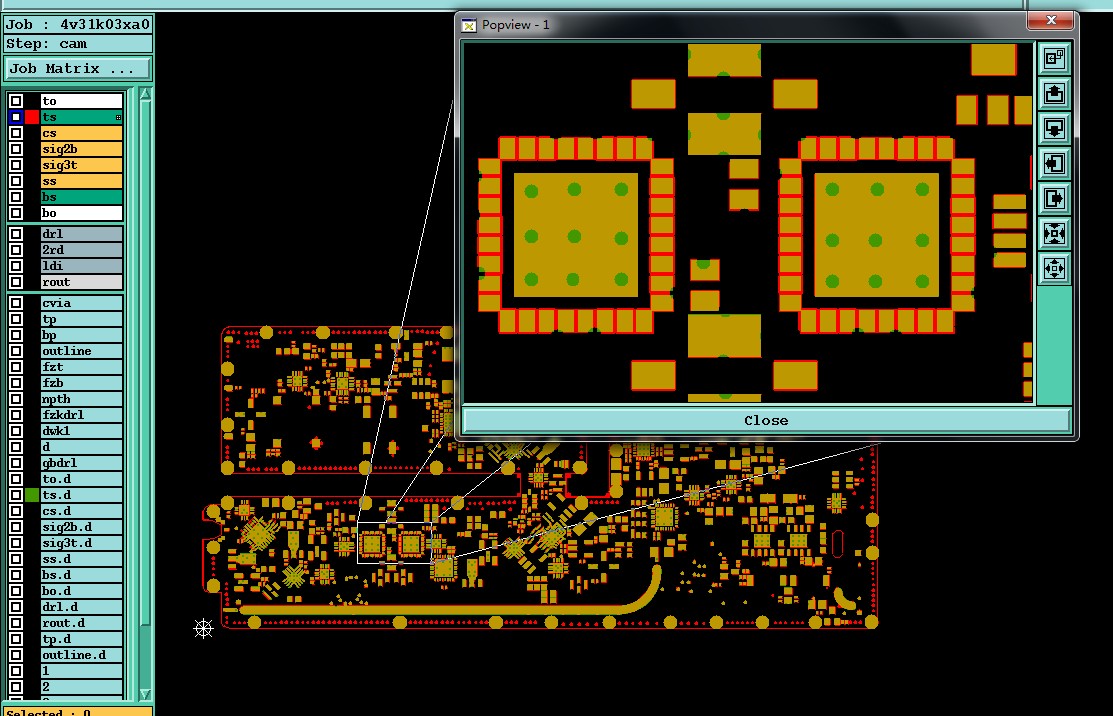Image resolution: width=1113 pixels, height=716 pixels.
Task: Close the Popview window with the X button
Action: [1051, 21]
